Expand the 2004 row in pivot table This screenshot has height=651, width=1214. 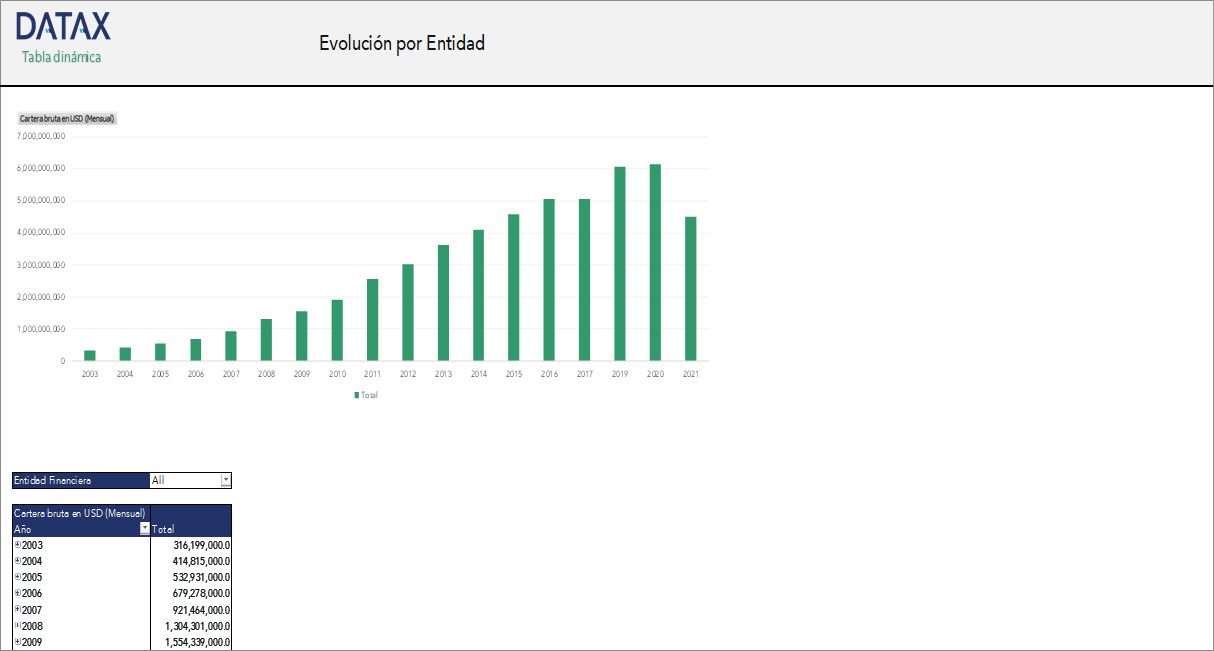pyautogui.click(x=17, y=561)
